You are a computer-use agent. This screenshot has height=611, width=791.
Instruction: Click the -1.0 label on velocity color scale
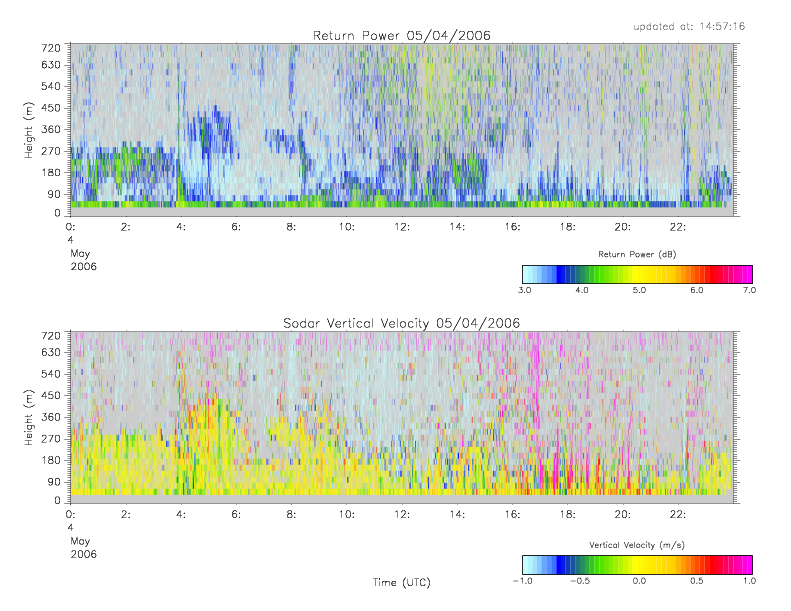click(x=523, y=581)
